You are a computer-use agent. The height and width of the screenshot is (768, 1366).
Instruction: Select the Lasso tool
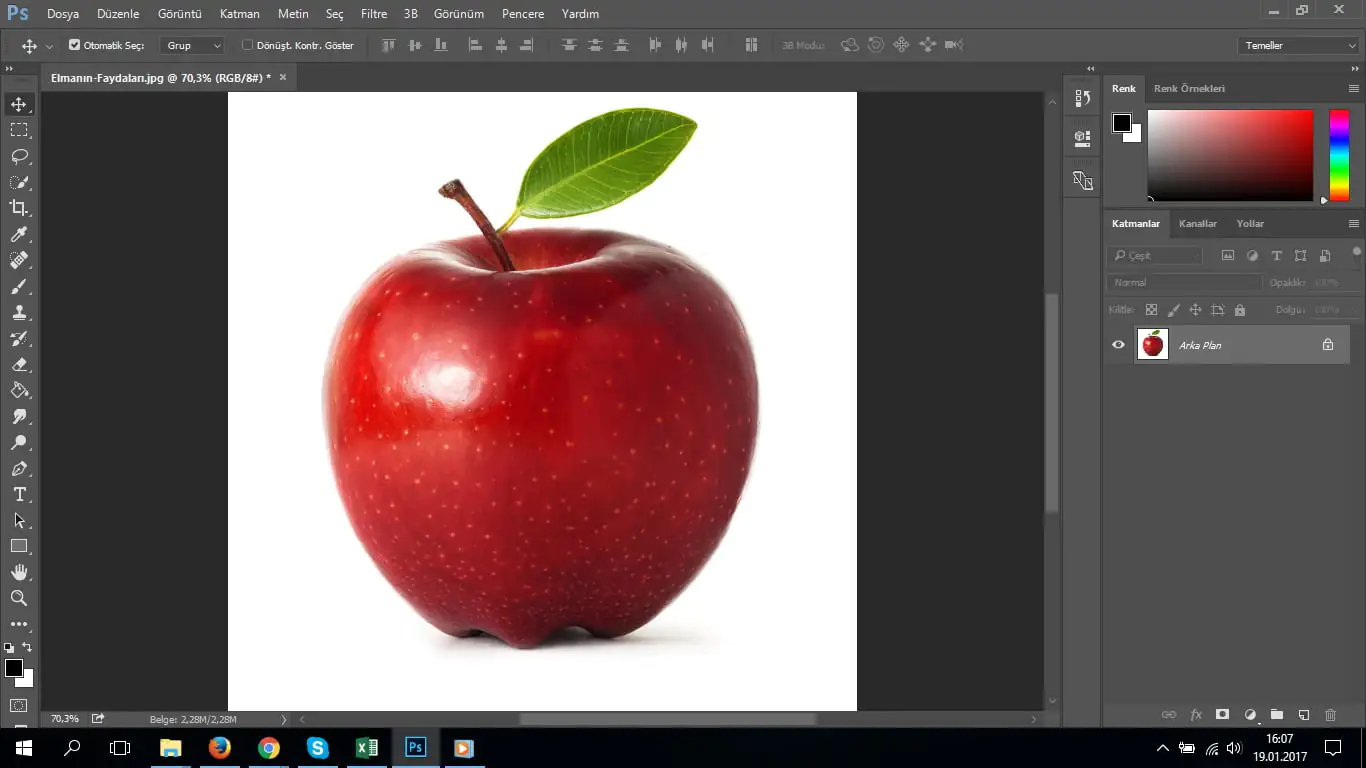pyautogui.click(x=19, y=156)
